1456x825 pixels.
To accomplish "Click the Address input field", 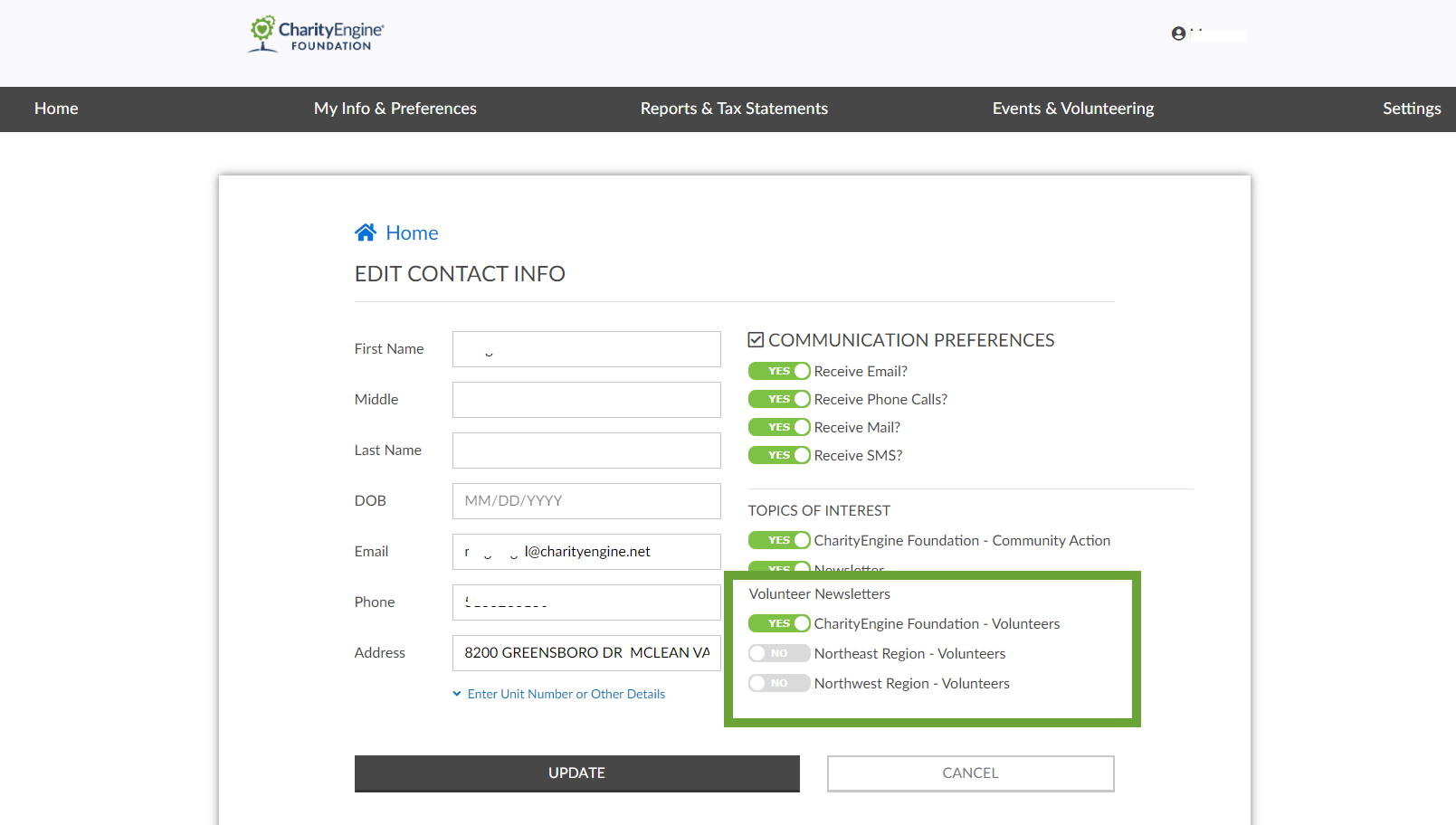I will coord(586,653).
